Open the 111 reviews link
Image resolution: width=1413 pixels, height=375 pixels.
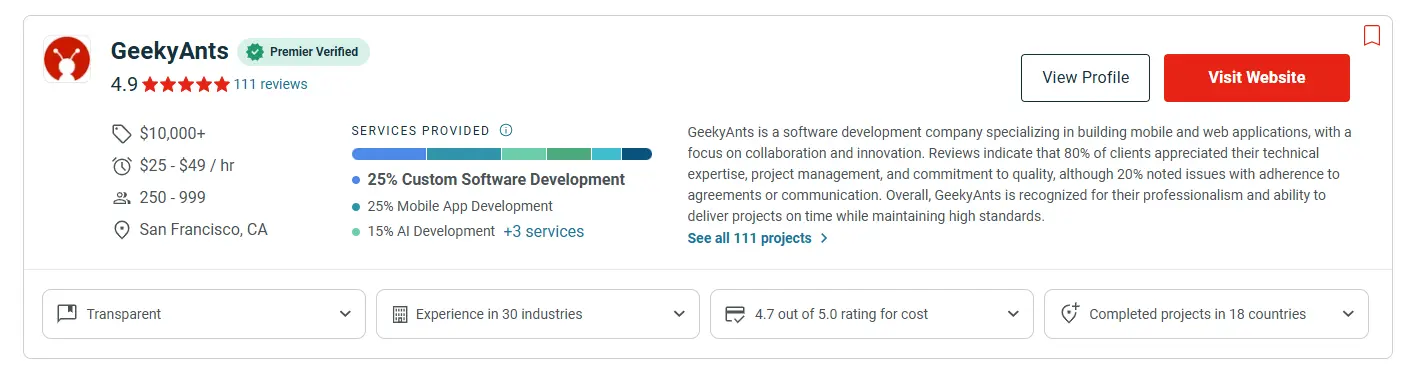pyautogui.click(x=271, y=85)
